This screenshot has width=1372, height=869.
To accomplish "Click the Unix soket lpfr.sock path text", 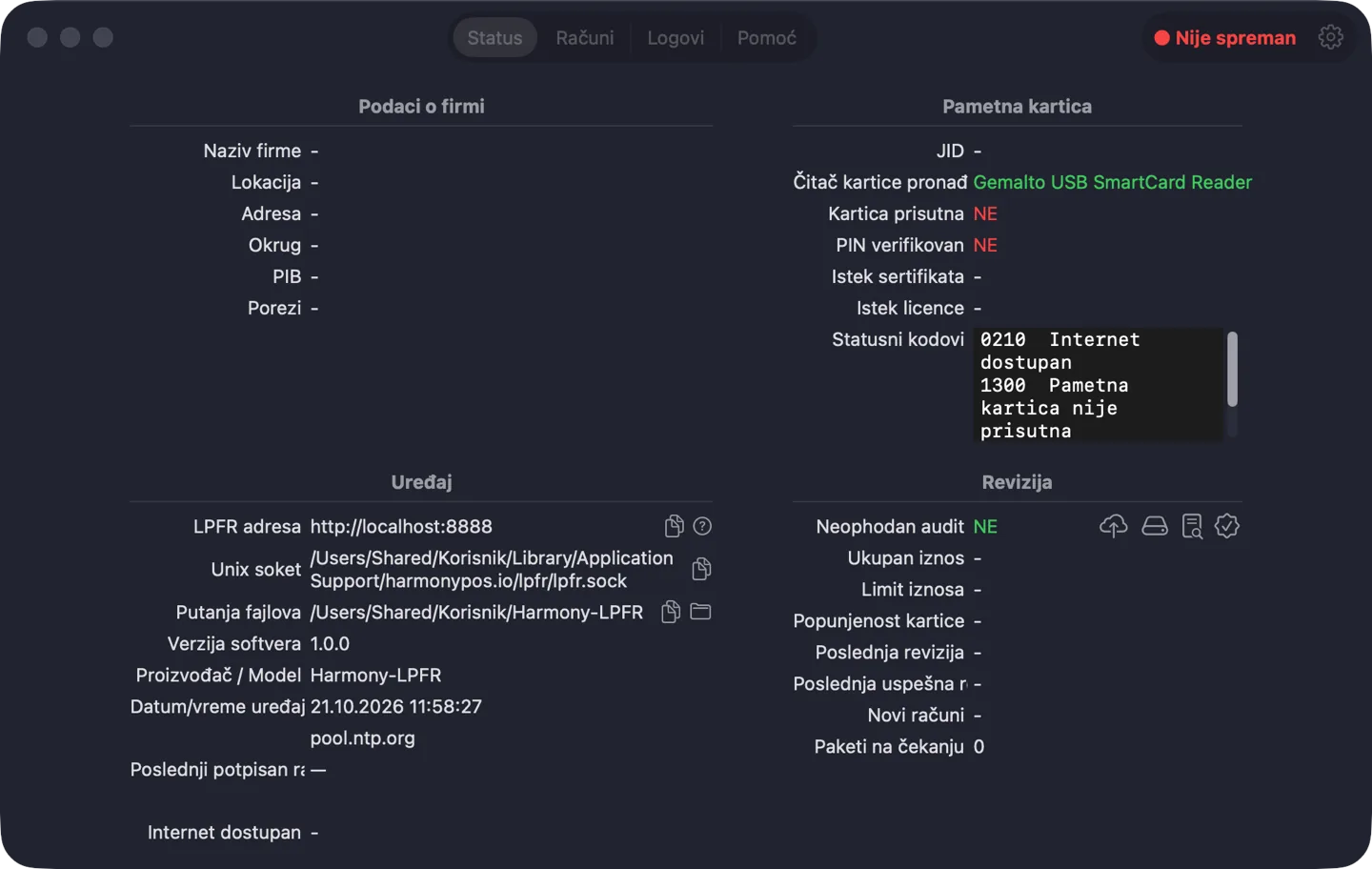I will [492, 570].
